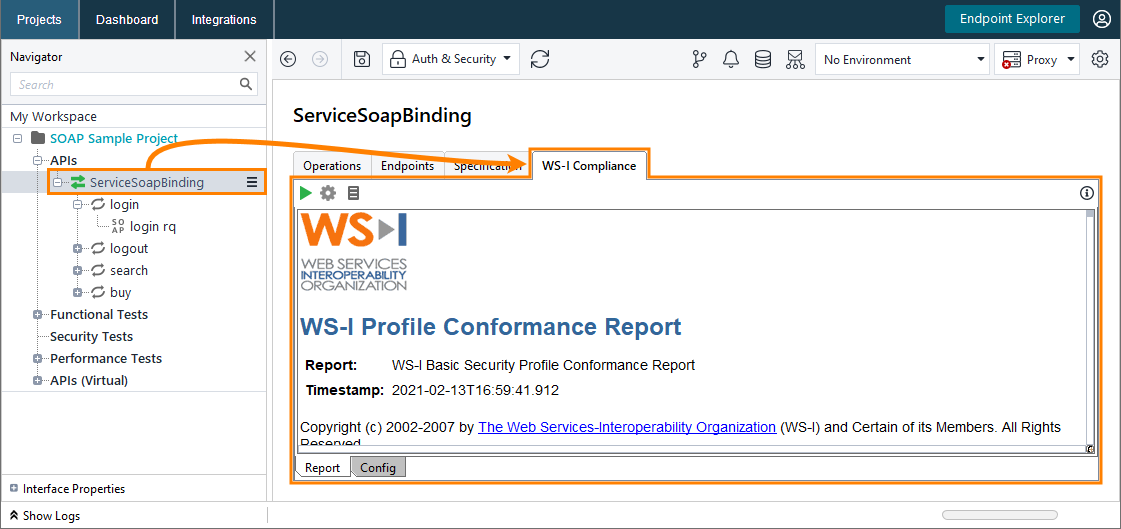This screenshot has height=529, width=1121.
Task: Open The Web Services-Interoperability Organization link
Action: (627, 427)
